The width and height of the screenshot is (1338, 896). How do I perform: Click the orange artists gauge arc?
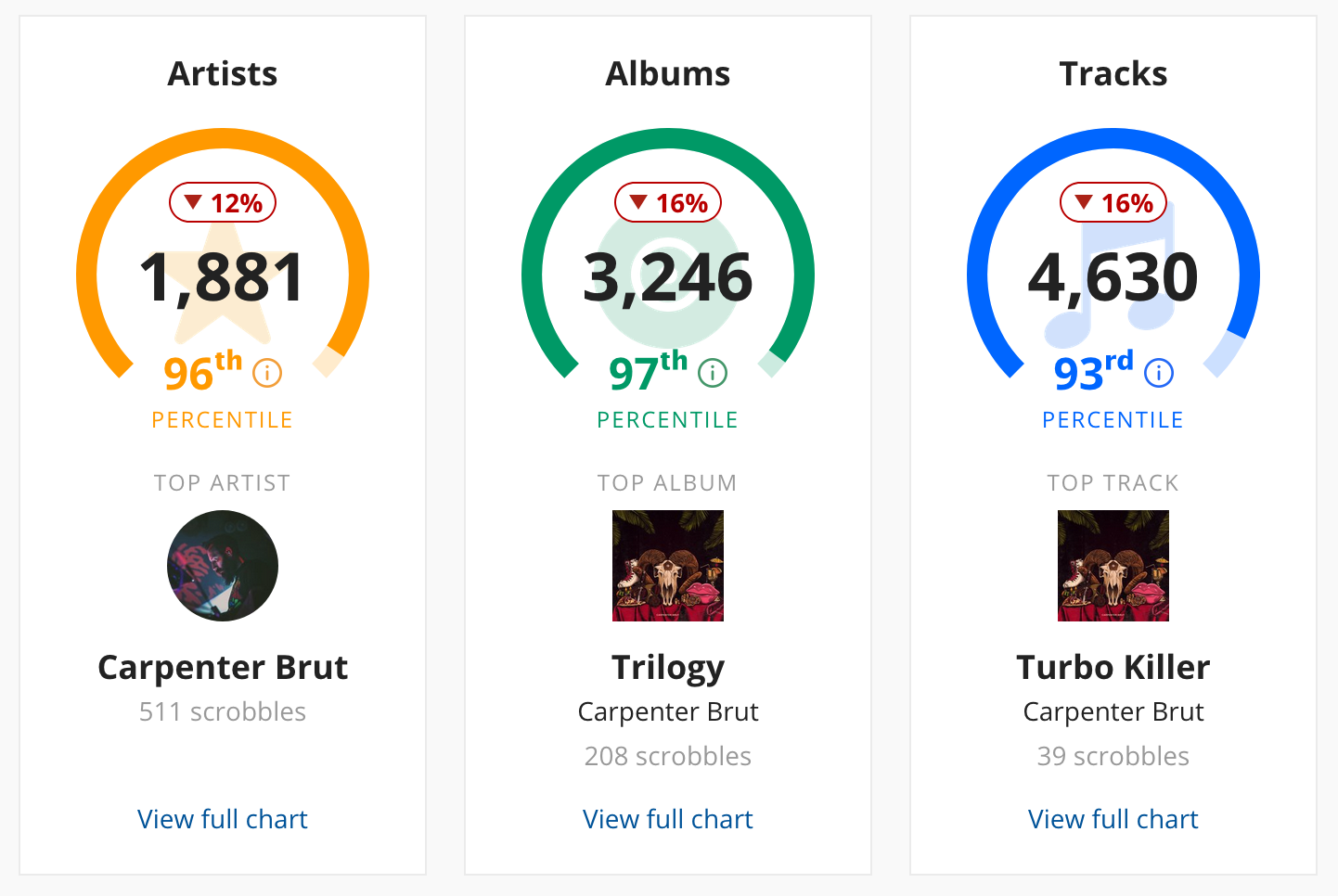point(223,139)
